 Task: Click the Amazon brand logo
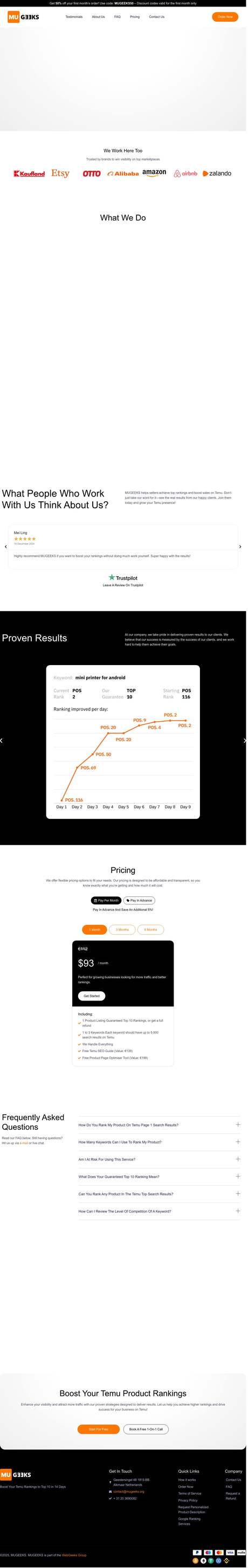tap(155, 174)
